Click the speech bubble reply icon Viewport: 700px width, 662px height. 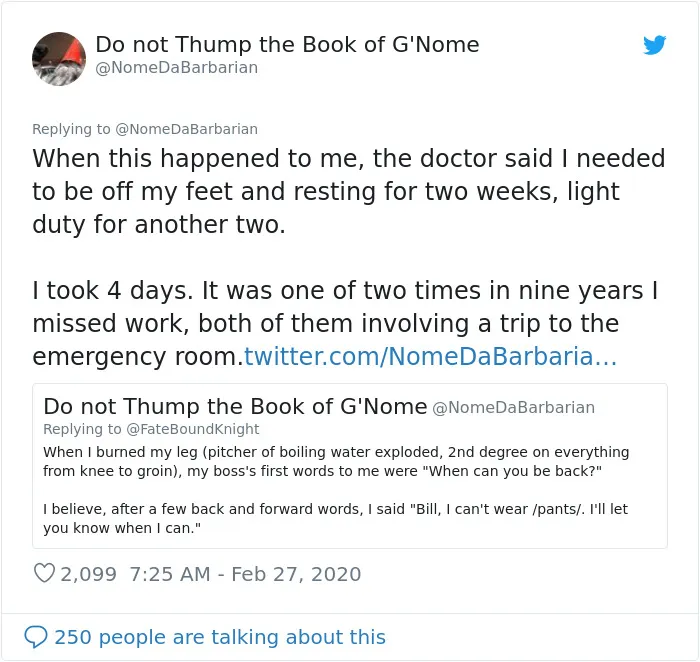36,637
